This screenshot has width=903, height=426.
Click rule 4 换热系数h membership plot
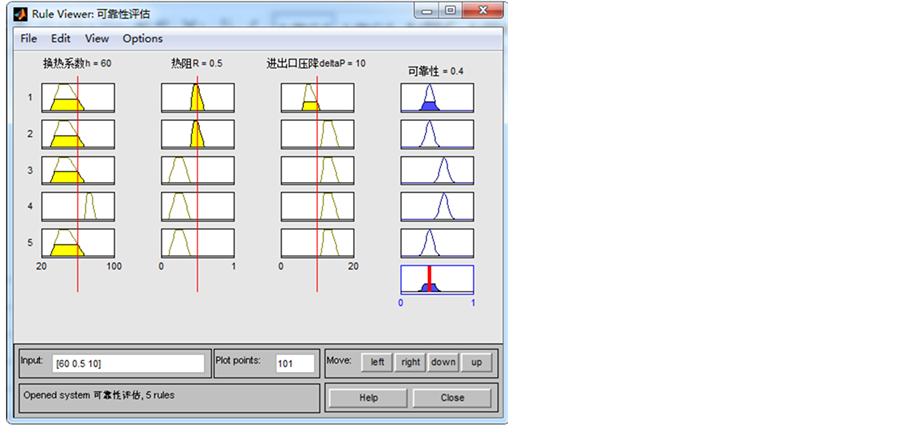point(78,207)
